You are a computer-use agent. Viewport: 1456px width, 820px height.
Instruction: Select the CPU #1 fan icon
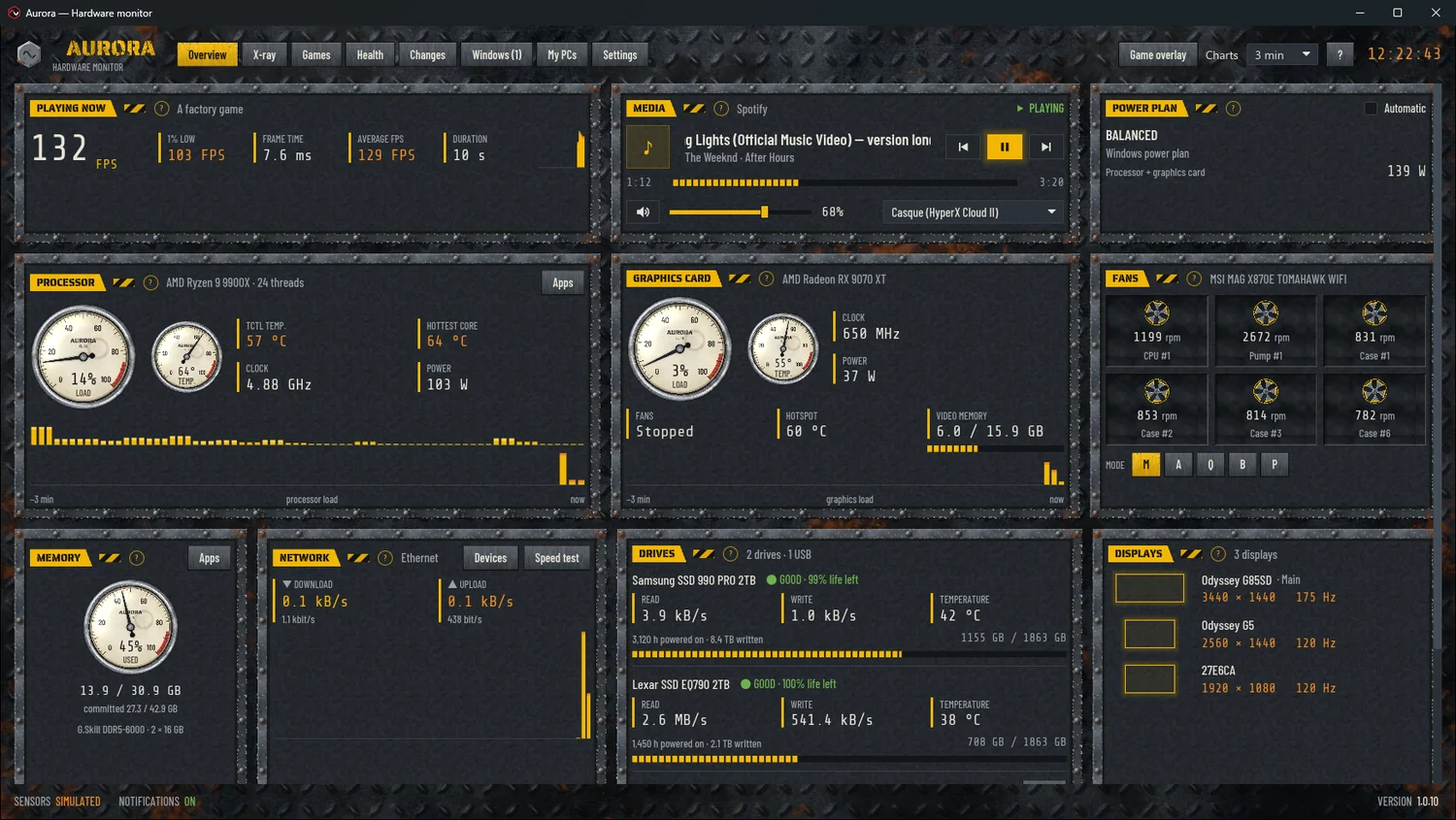pos(1157,312)
